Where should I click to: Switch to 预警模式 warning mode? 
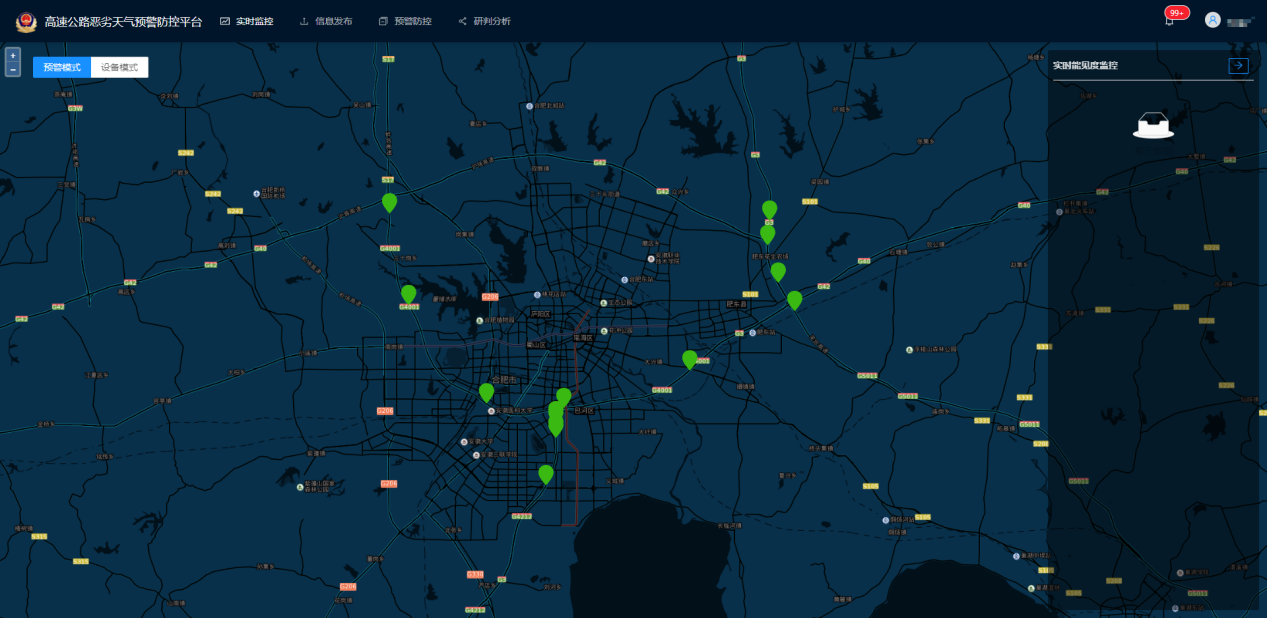tap(62, 67)
